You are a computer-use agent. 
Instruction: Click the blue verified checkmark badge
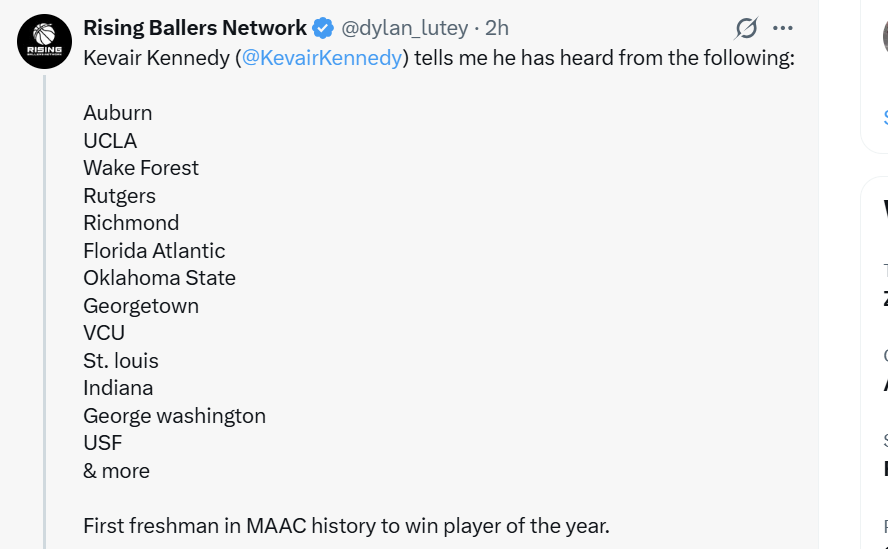point(324,28)
